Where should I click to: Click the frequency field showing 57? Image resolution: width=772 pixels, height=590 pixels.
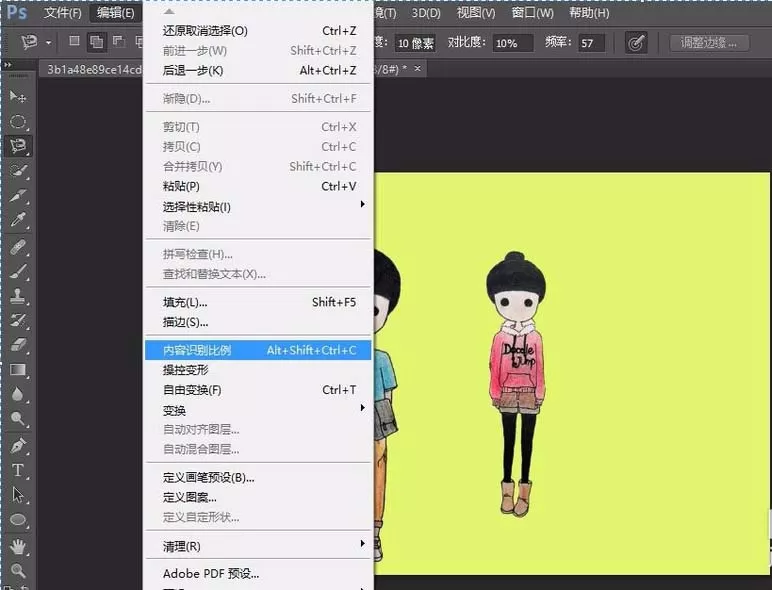591,43
